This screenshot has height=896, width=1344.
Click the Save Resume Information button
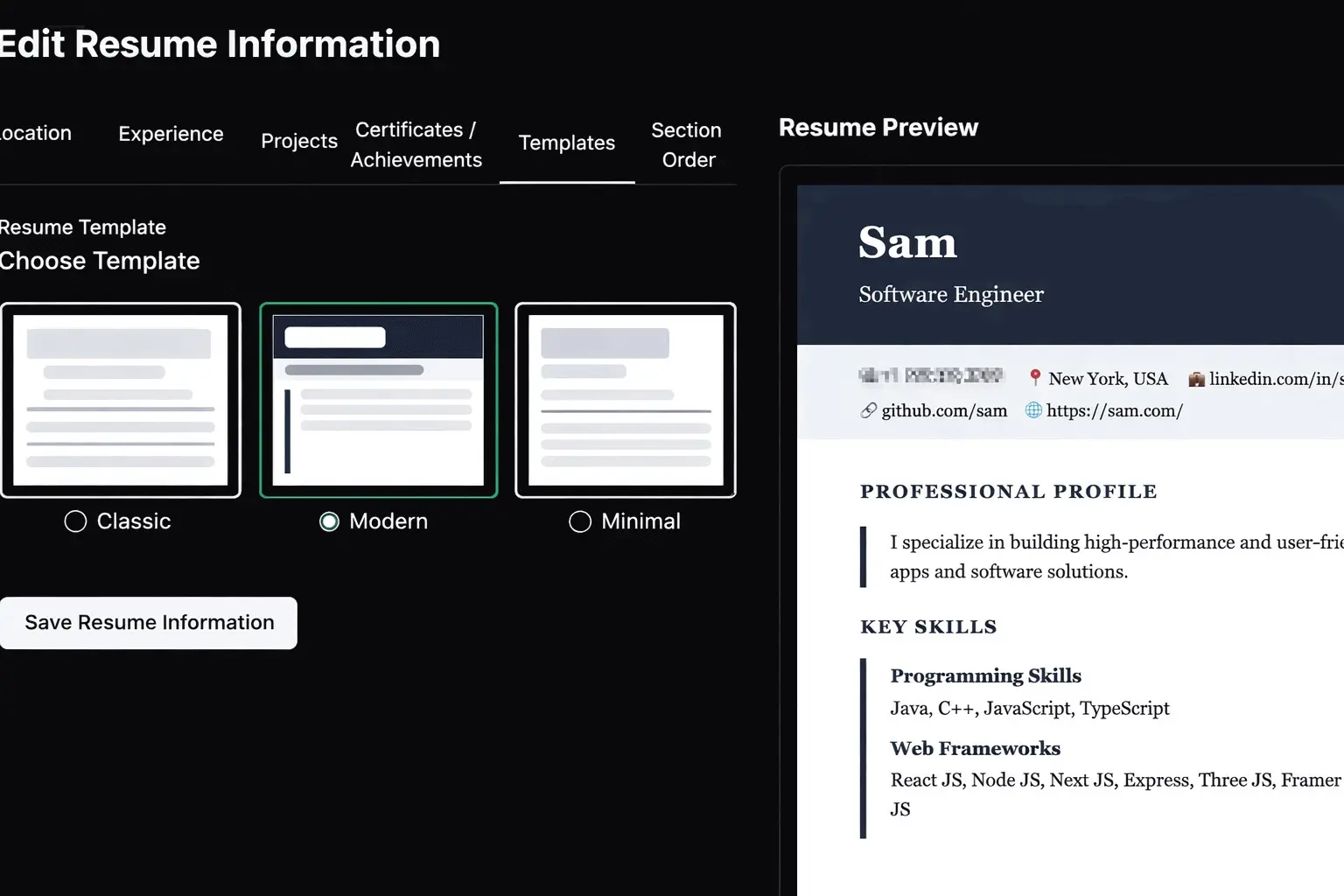pyautogui.click(x=148, y=622)
